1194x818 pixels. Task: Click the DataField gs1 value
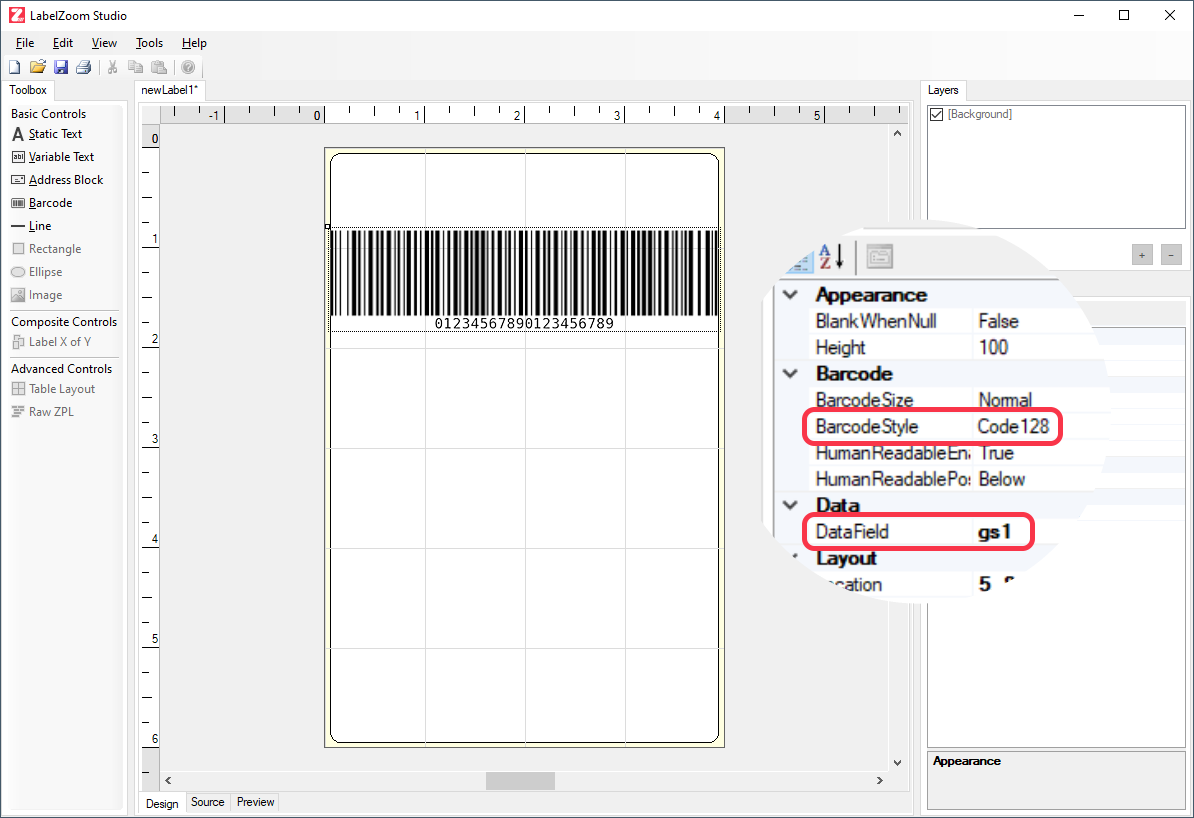[x=994, y=532]
